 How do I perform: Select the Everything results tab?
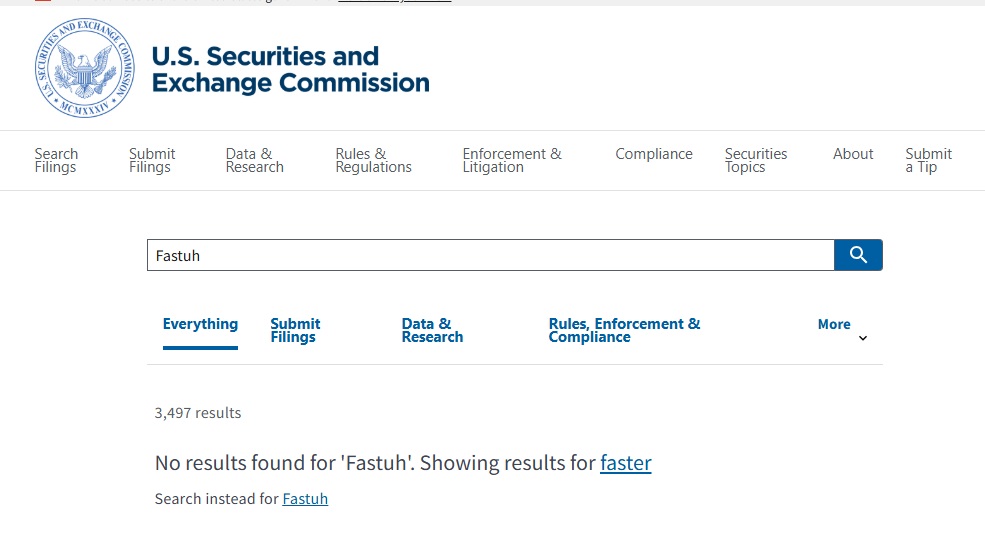pyautogui.click(x=200, y=324)
